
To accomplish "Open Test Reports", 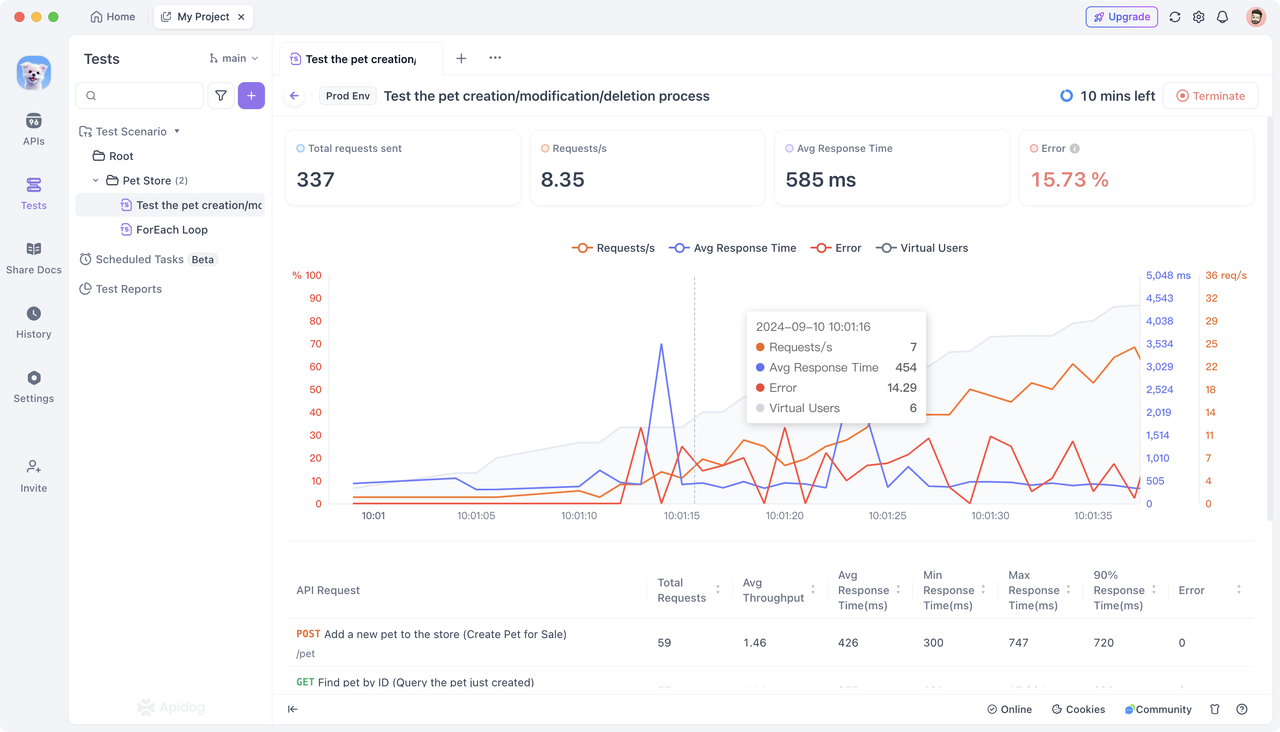I will [120, 289].
